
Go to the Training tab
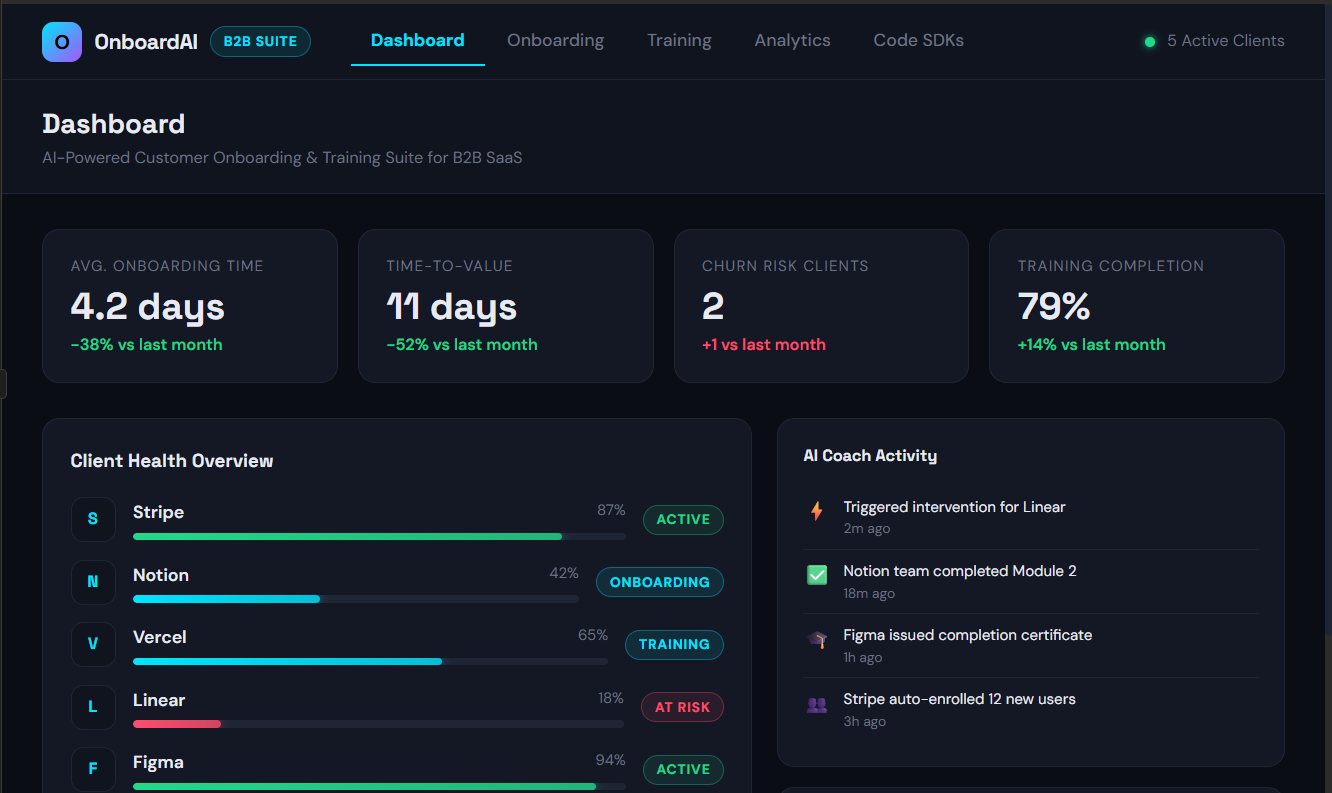pos(679,41)
